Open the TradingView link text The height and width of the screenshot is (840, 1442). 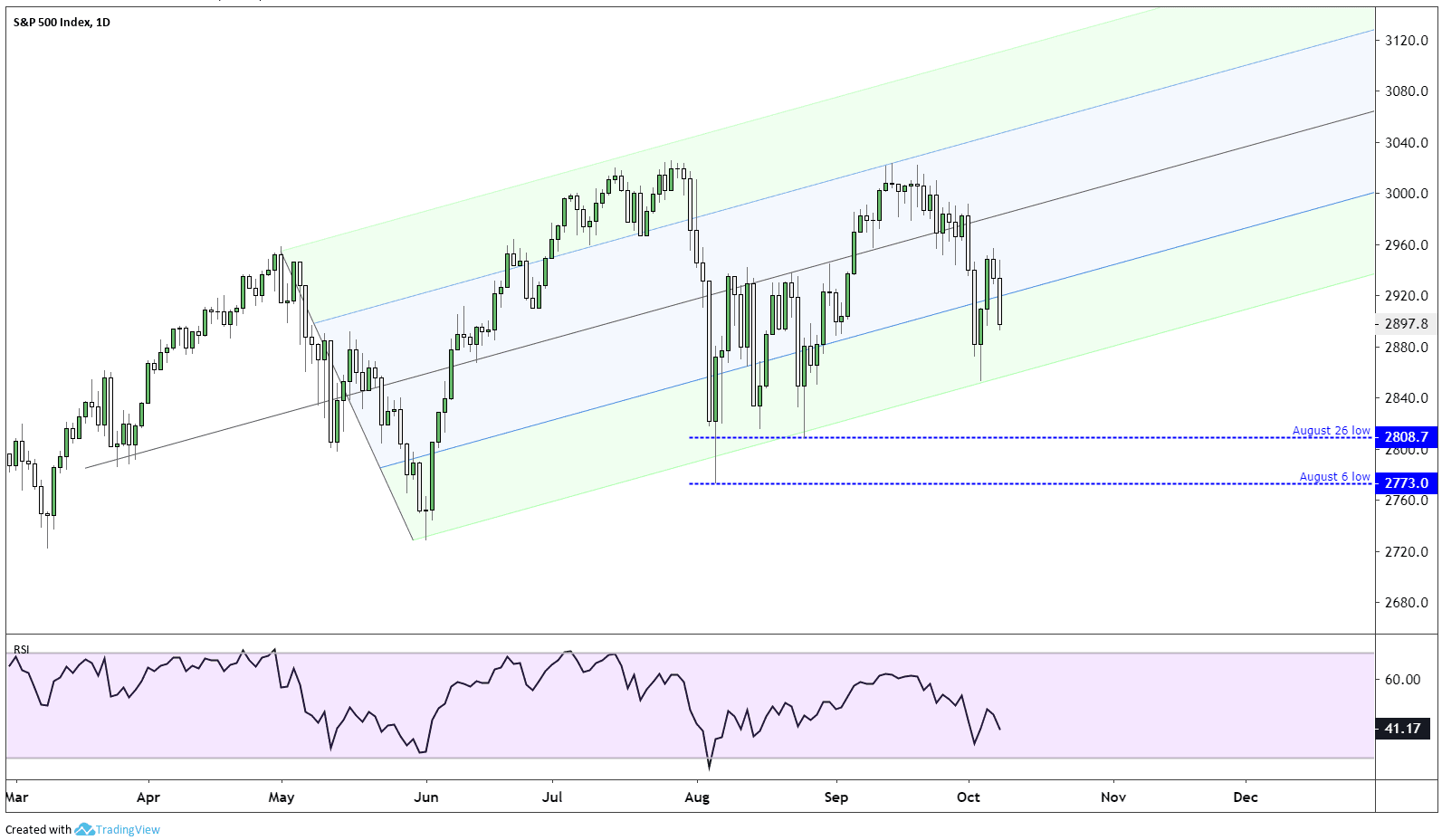tap(128, 829)
